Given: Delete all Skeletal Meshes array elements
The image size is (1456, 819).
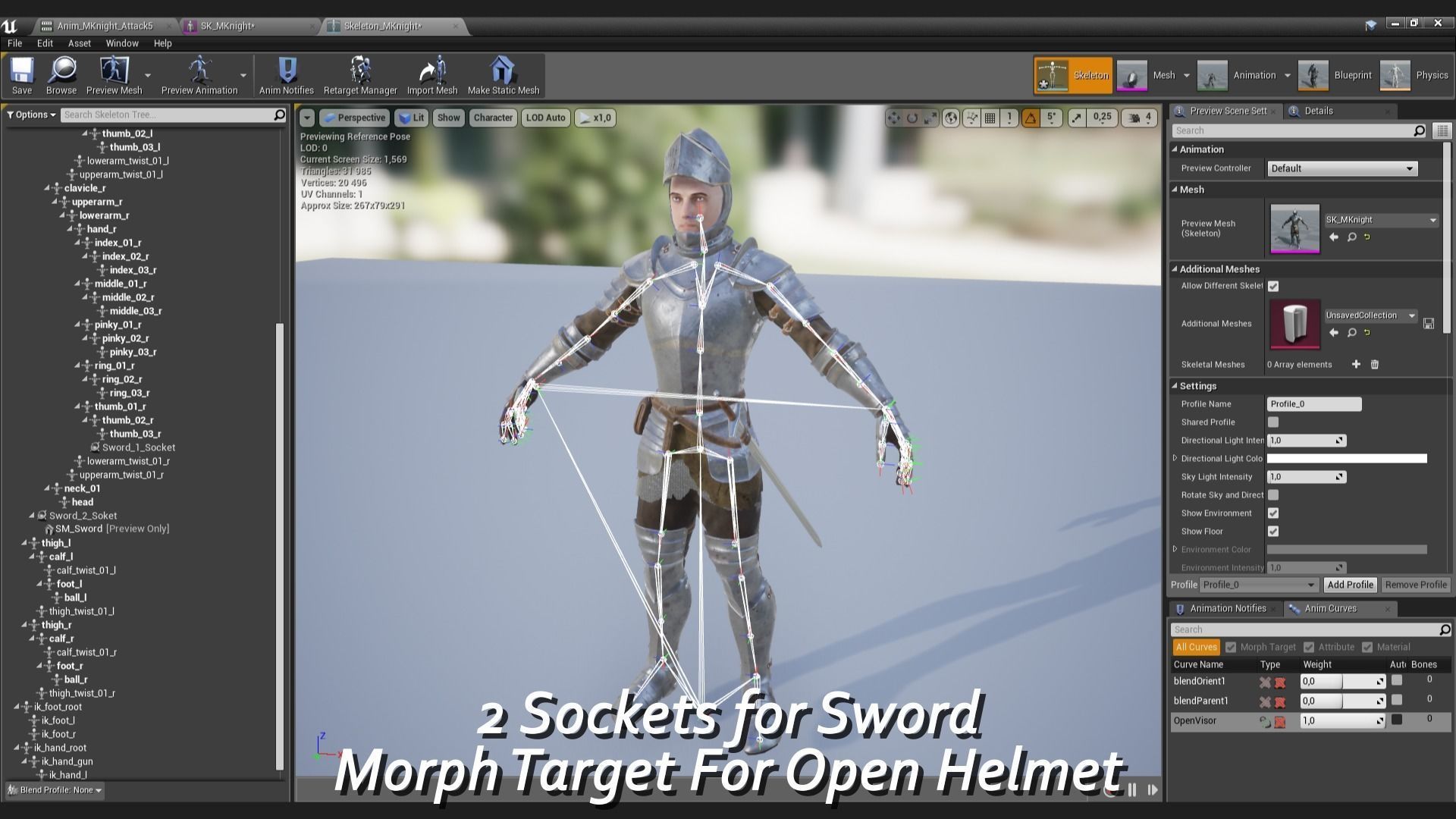Looking at the screenshot, I should [1375, 365].
